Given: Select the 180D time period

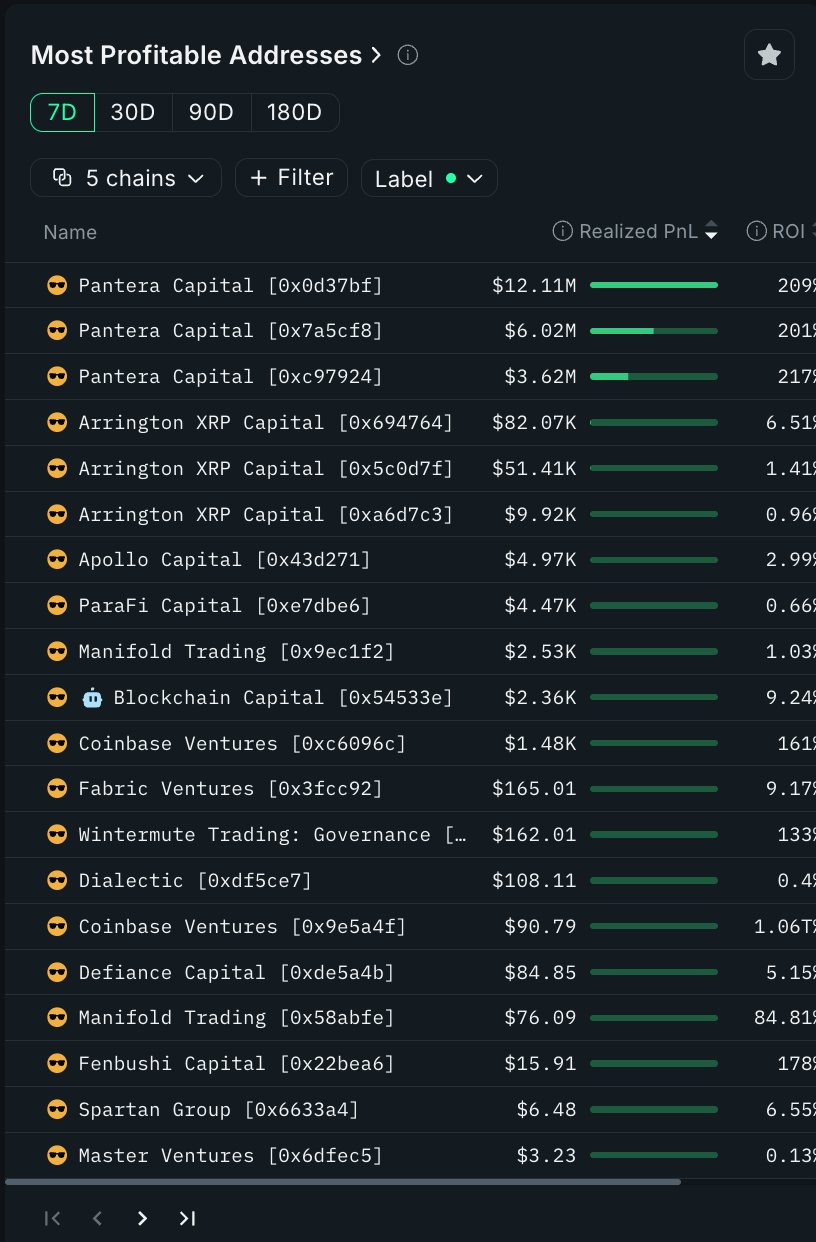Looking at the screenshot, I should click(x=295, y=112).
